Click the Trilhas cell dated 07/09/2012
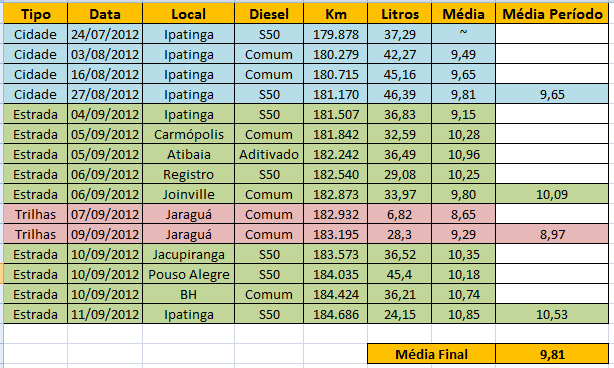 coord(35,214)
